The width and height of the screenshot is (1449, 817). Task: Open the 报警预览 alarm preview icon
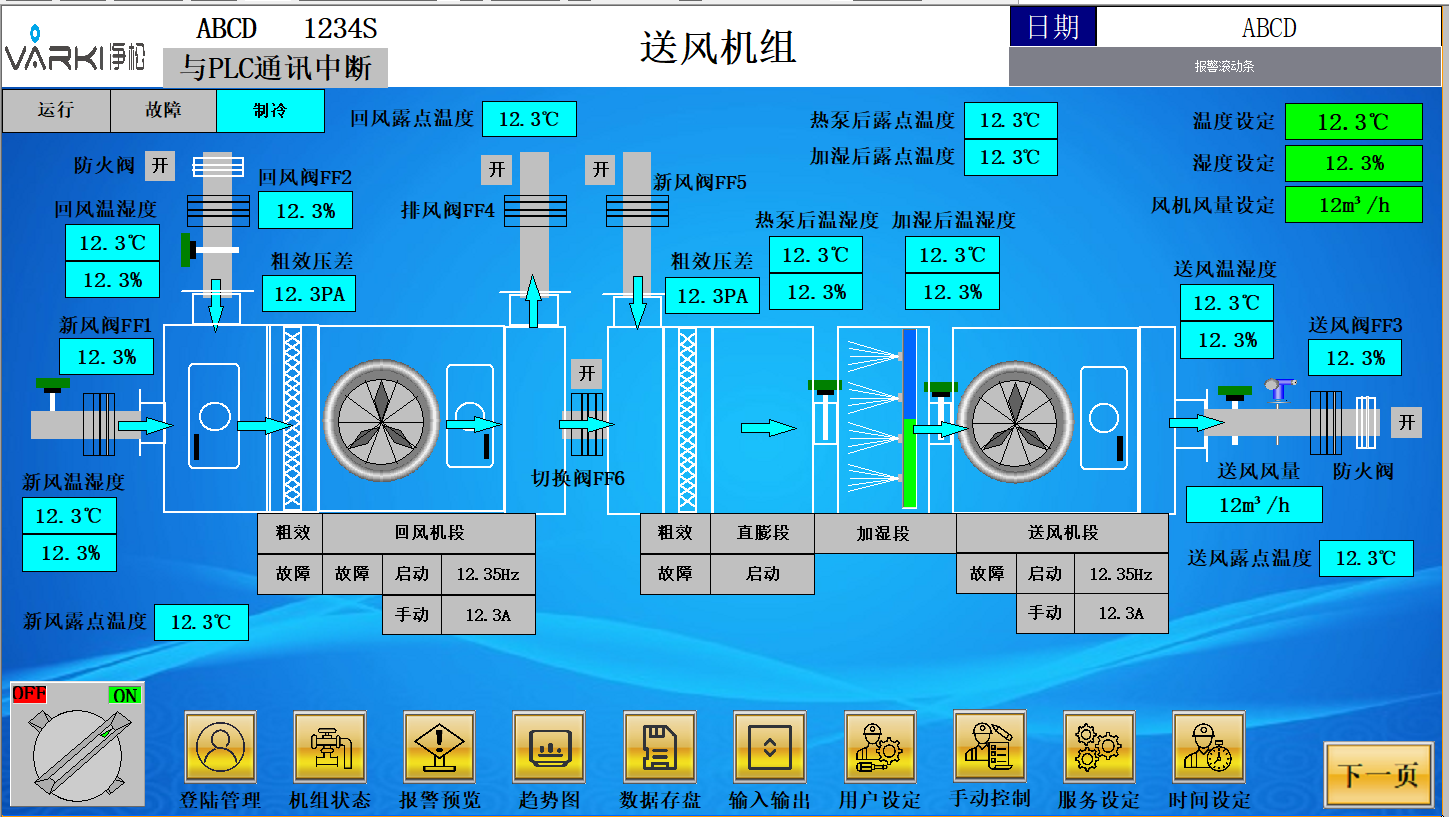(439, 746)
